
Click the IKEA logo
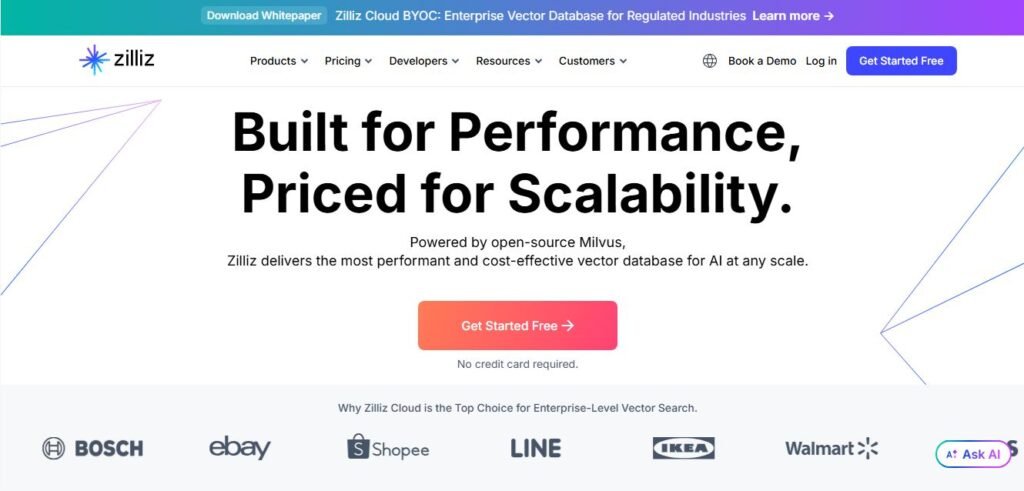click(x=683, y=448)
